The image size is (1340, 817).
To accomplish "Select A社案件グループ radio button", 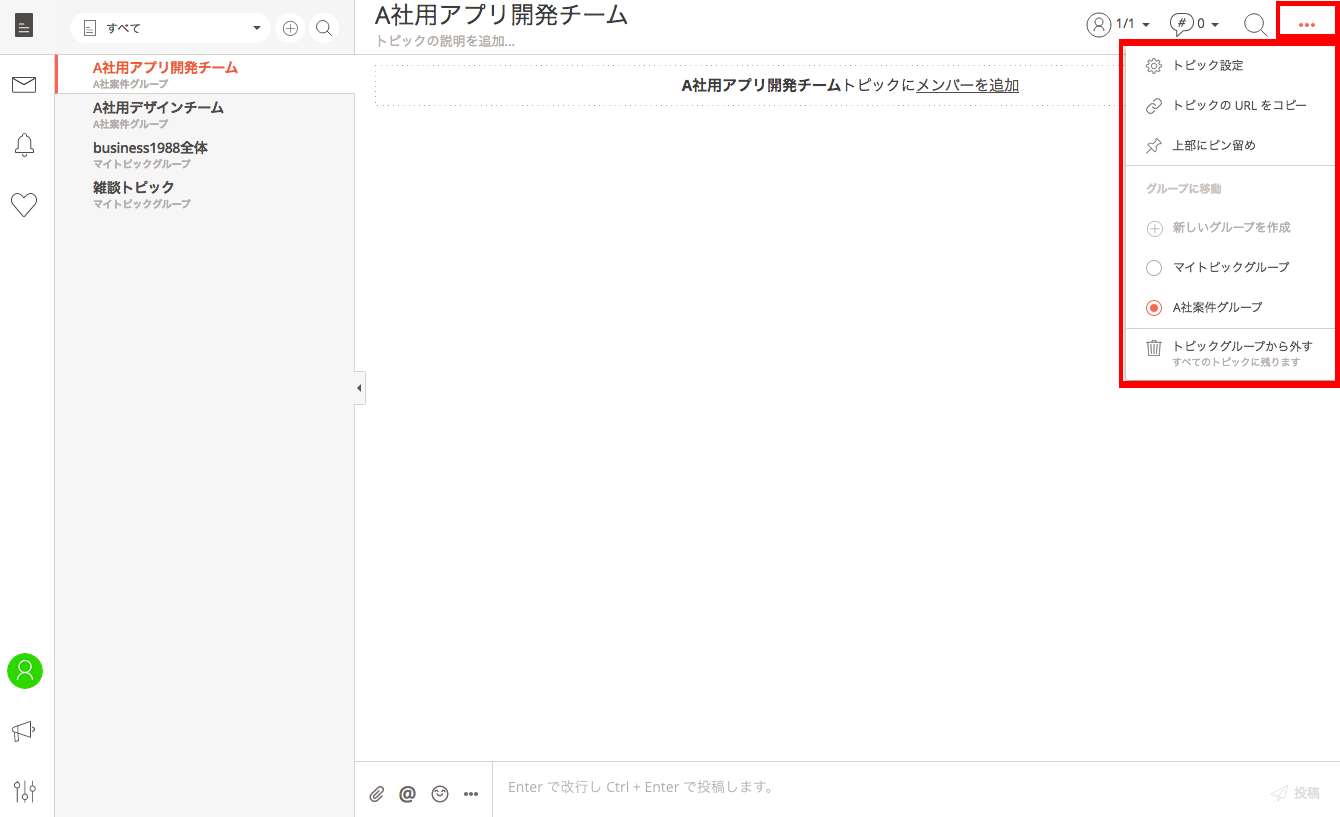I will click(1154, 308).
